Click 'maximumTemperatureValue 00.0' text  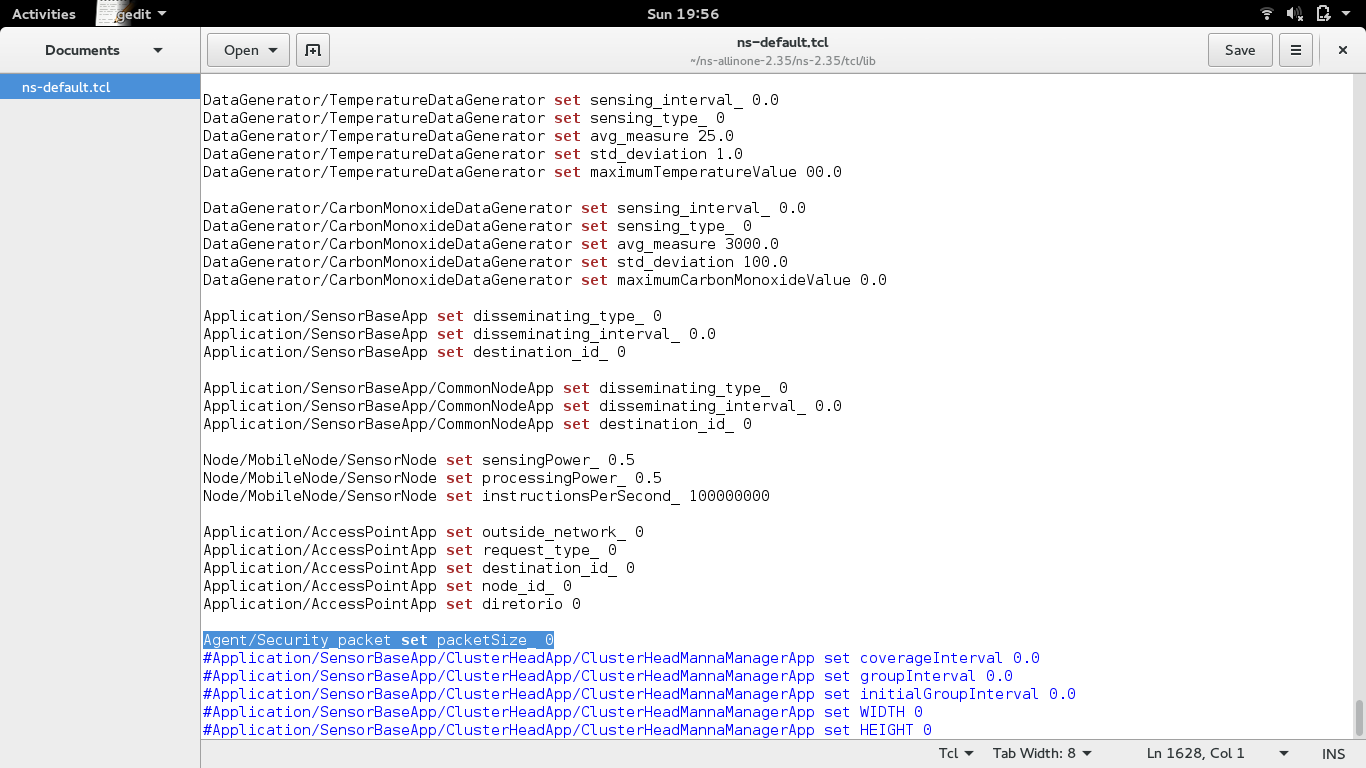(716, 172)
